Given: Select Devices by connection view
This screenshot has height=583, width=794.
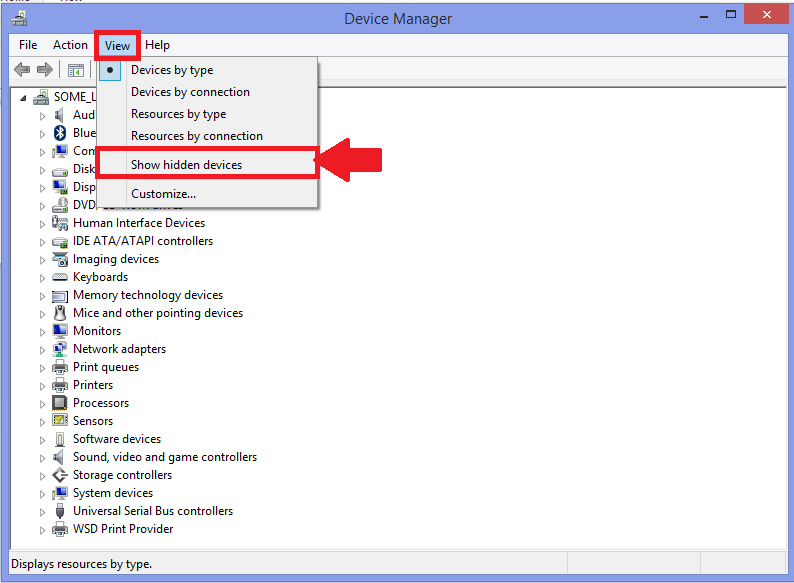Looking at the screenshot, I should [208, 92].
